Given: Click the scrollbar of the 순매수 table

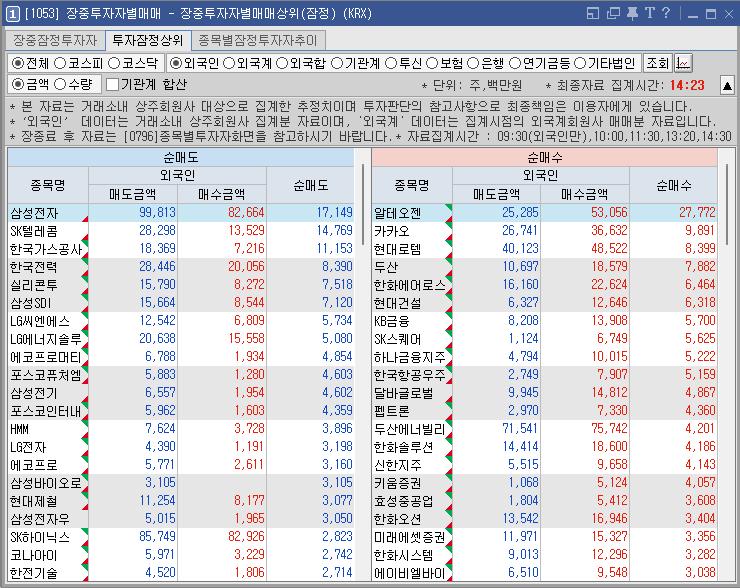Looking at the screenshot, I should pyautogui.click(x=726, y=204).
